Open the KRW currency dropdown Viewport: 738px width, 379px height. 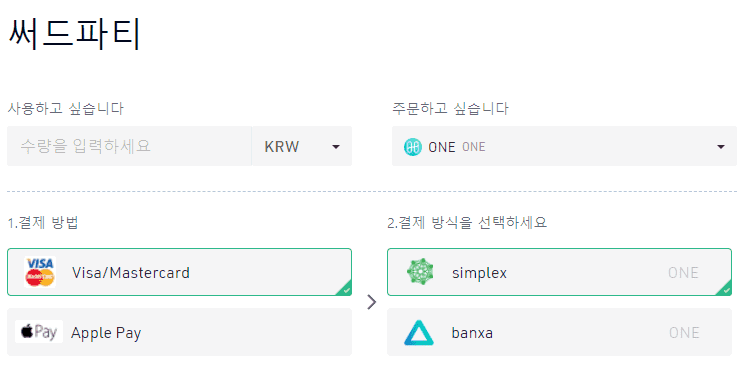coord(302,146)
